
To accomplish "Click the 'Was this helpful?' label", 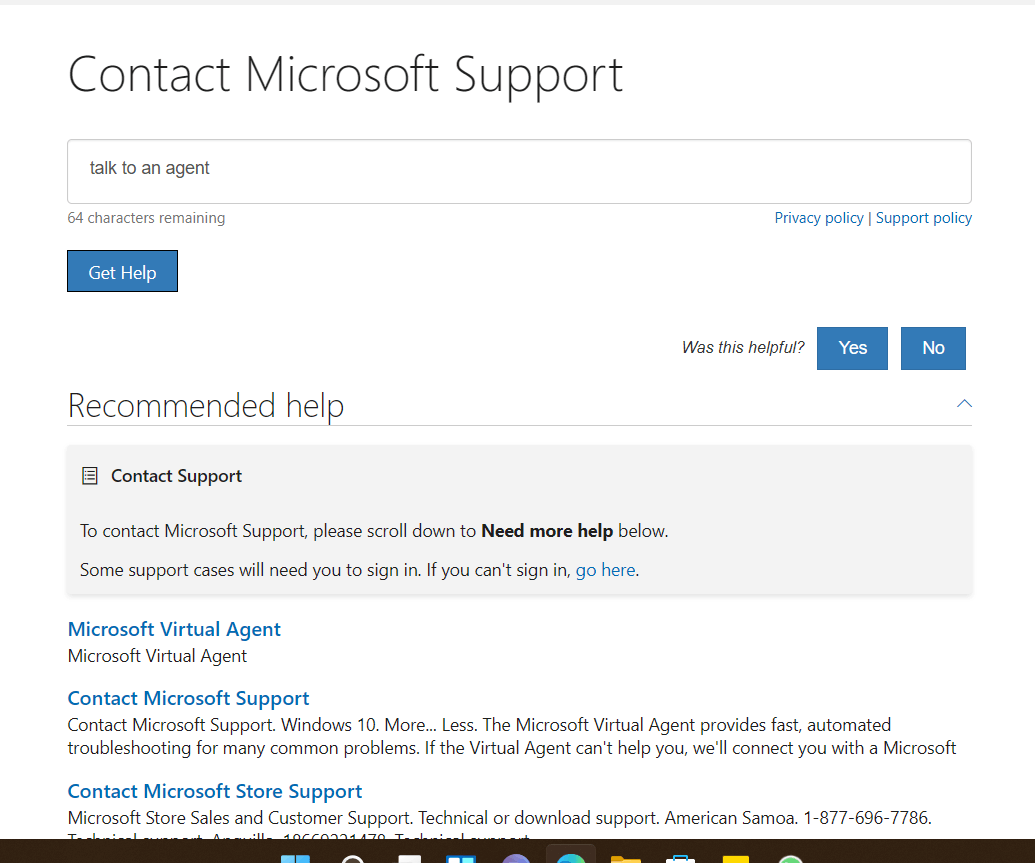I will pyautogui.click(x=743, y=348).
